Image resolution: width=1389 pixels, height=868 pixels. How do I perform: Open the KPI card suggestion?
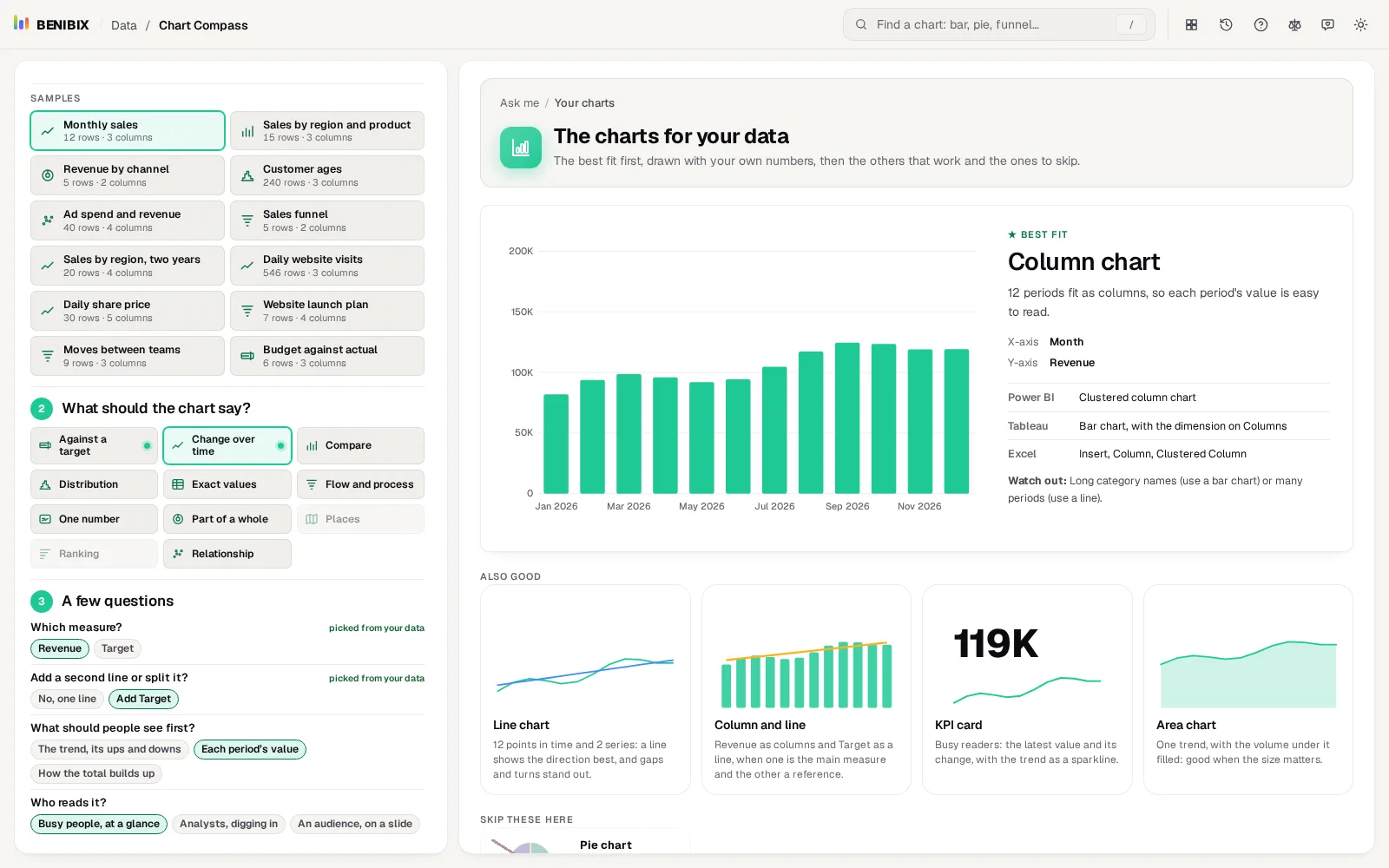point(1027,689)
